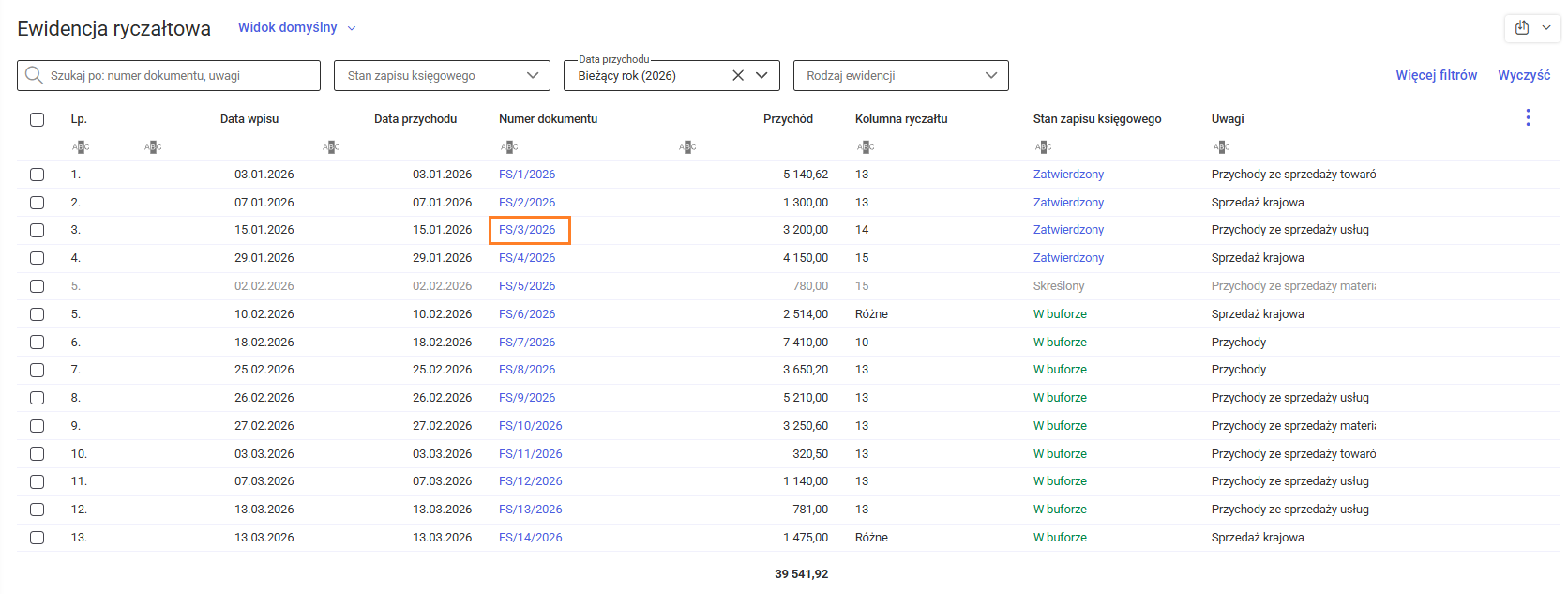Click the filter icon under Stan zapisu księgowego

1043,146
